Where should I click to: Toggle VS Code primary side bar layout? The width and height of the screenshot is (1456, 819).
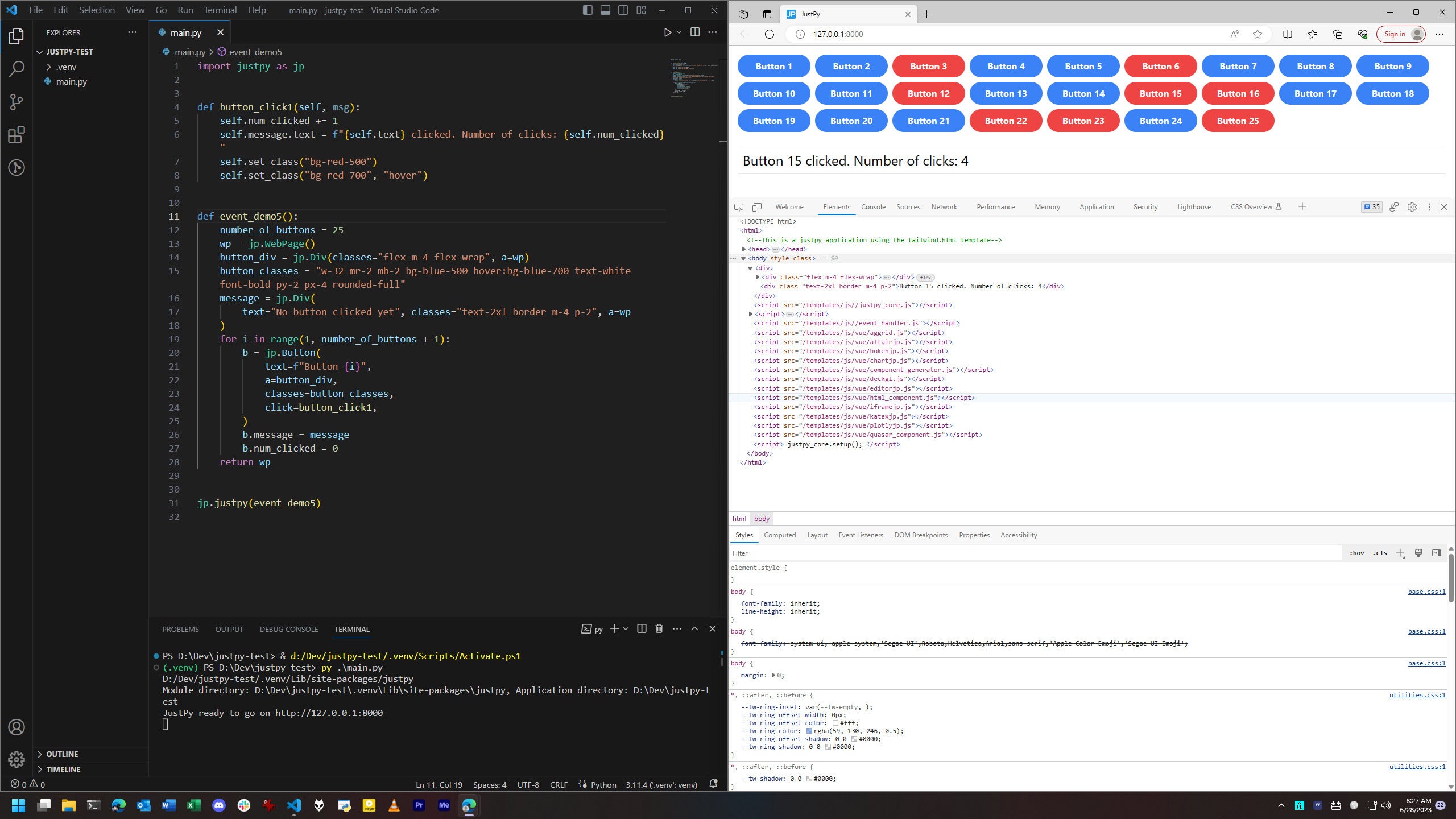588,10
